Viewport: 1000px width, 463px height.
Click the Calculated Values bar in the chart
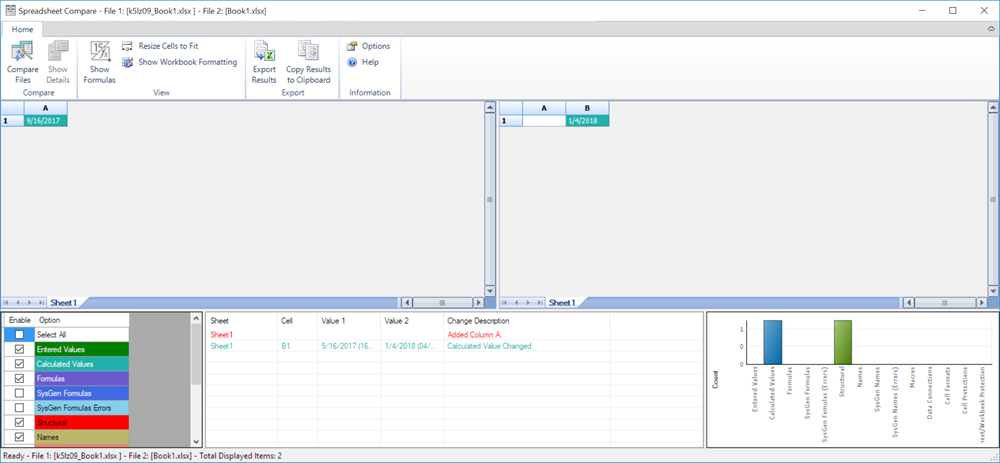[x=772, y=342]
